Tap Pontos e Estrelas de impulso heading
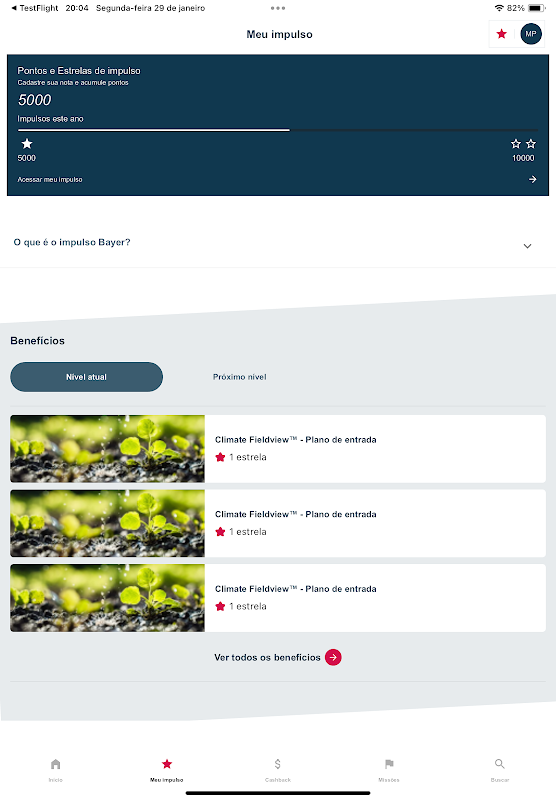Screen dimensions: 556x800 pos(79,71)
